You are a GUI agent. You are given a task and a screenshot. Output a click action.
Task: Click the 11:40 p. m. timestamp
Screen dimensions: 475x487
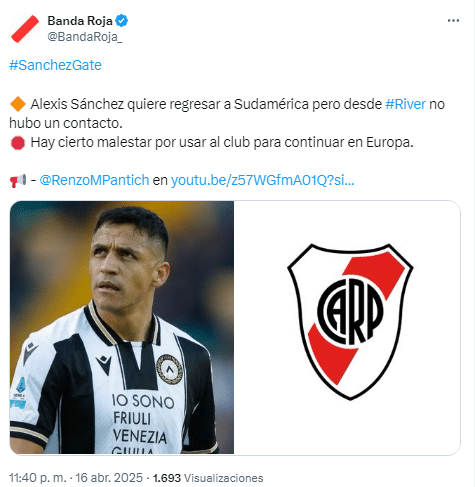tap(37, 478)
